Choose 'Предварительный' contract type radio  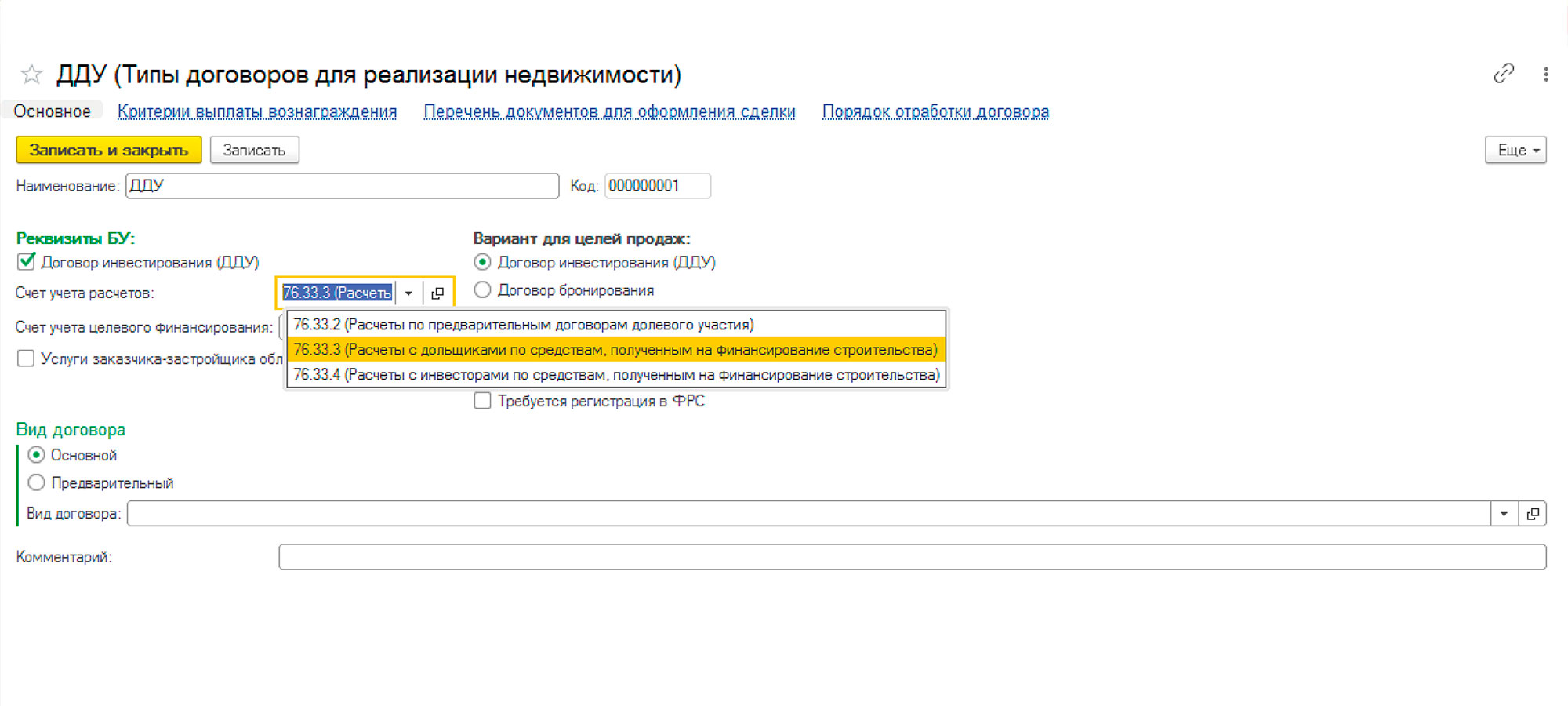(36, 482)
